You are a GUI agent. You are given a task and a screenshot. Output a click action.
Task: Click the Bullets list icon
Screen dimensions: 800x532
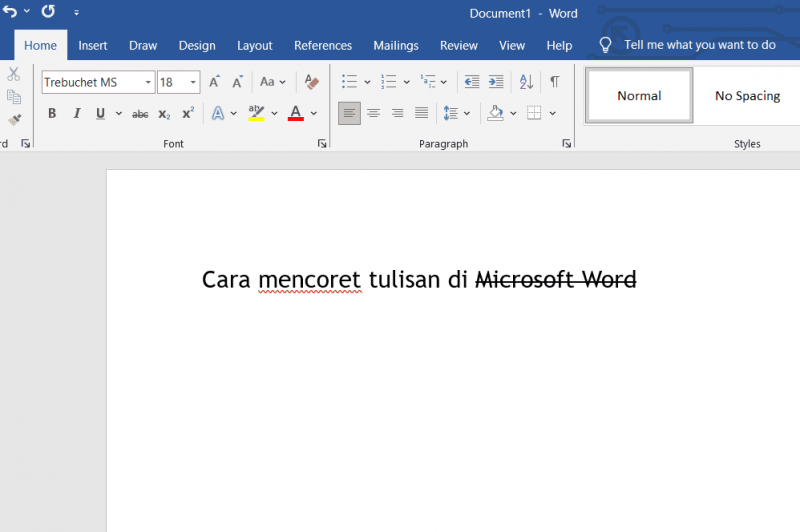349,82
